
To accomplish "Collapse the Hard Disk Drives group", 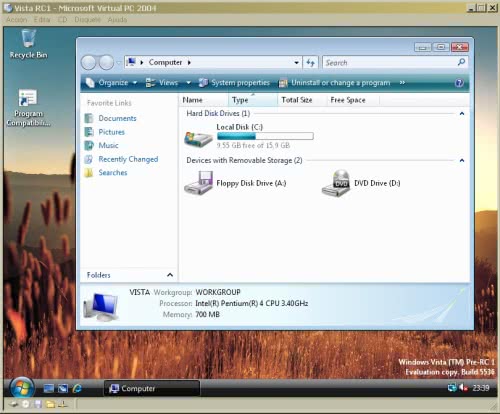I will [462, 114].
